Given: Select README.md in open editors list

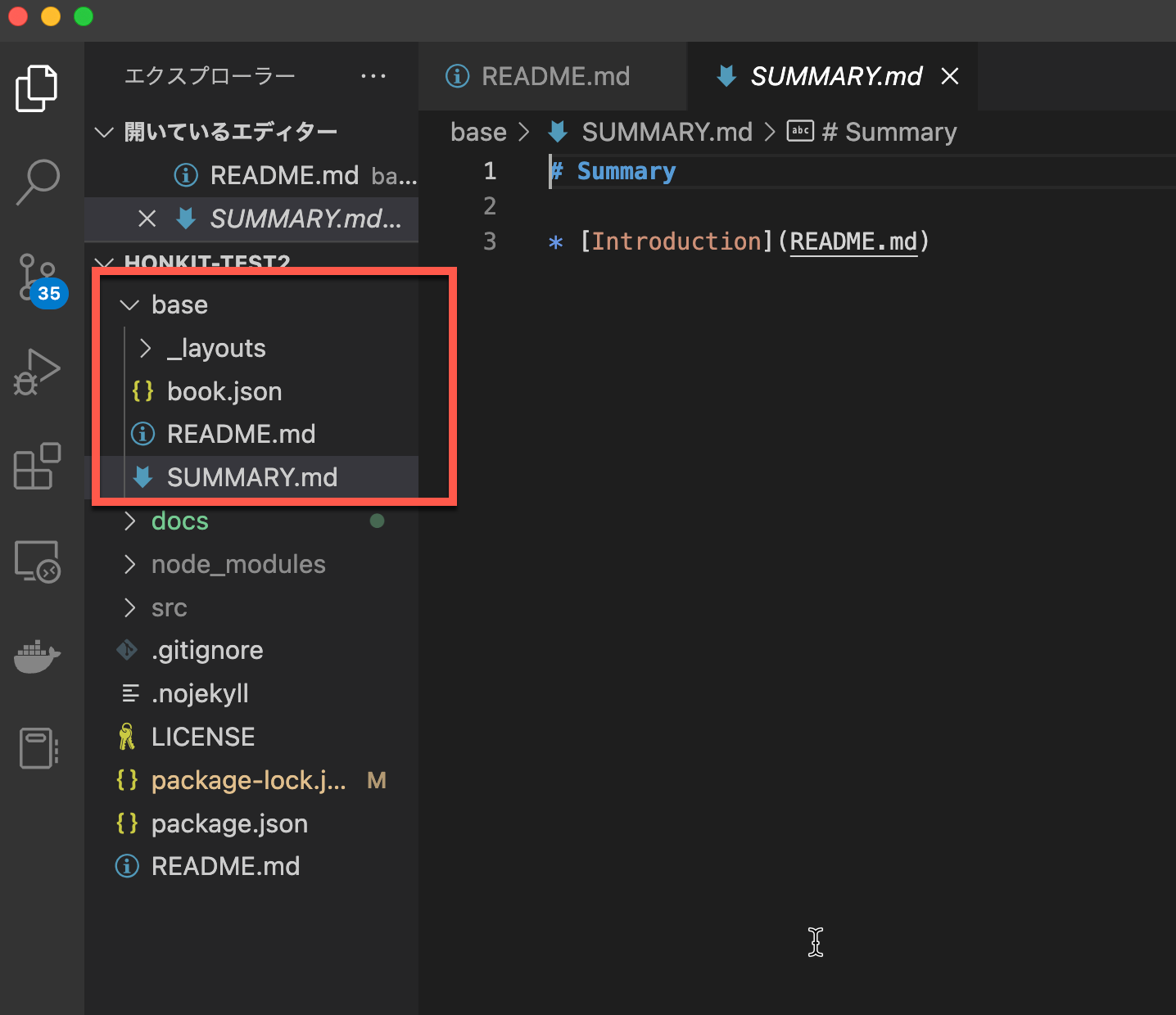Looking at the screenshot, I should point(251,175).
